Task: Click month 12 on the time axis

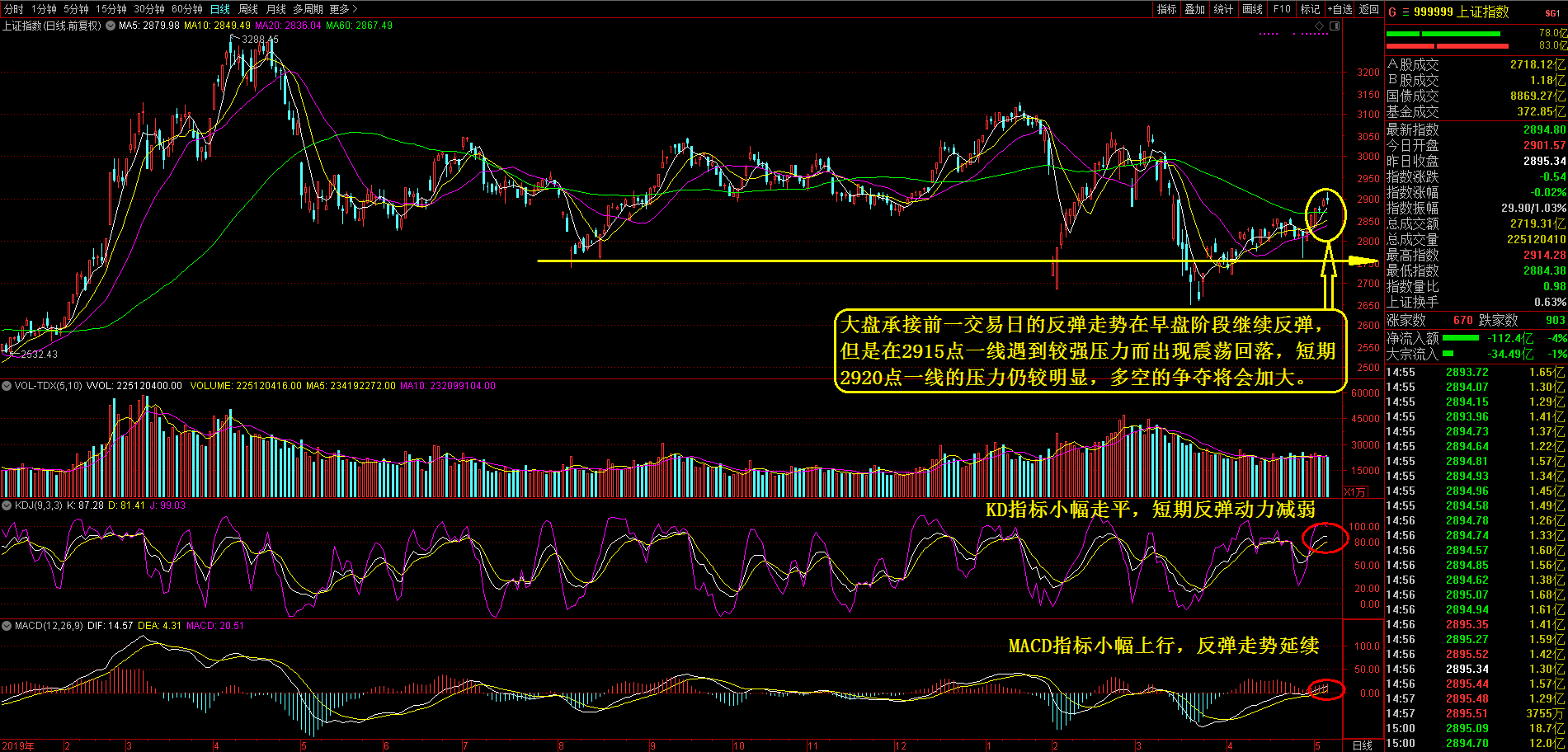Action: point(900,745)
